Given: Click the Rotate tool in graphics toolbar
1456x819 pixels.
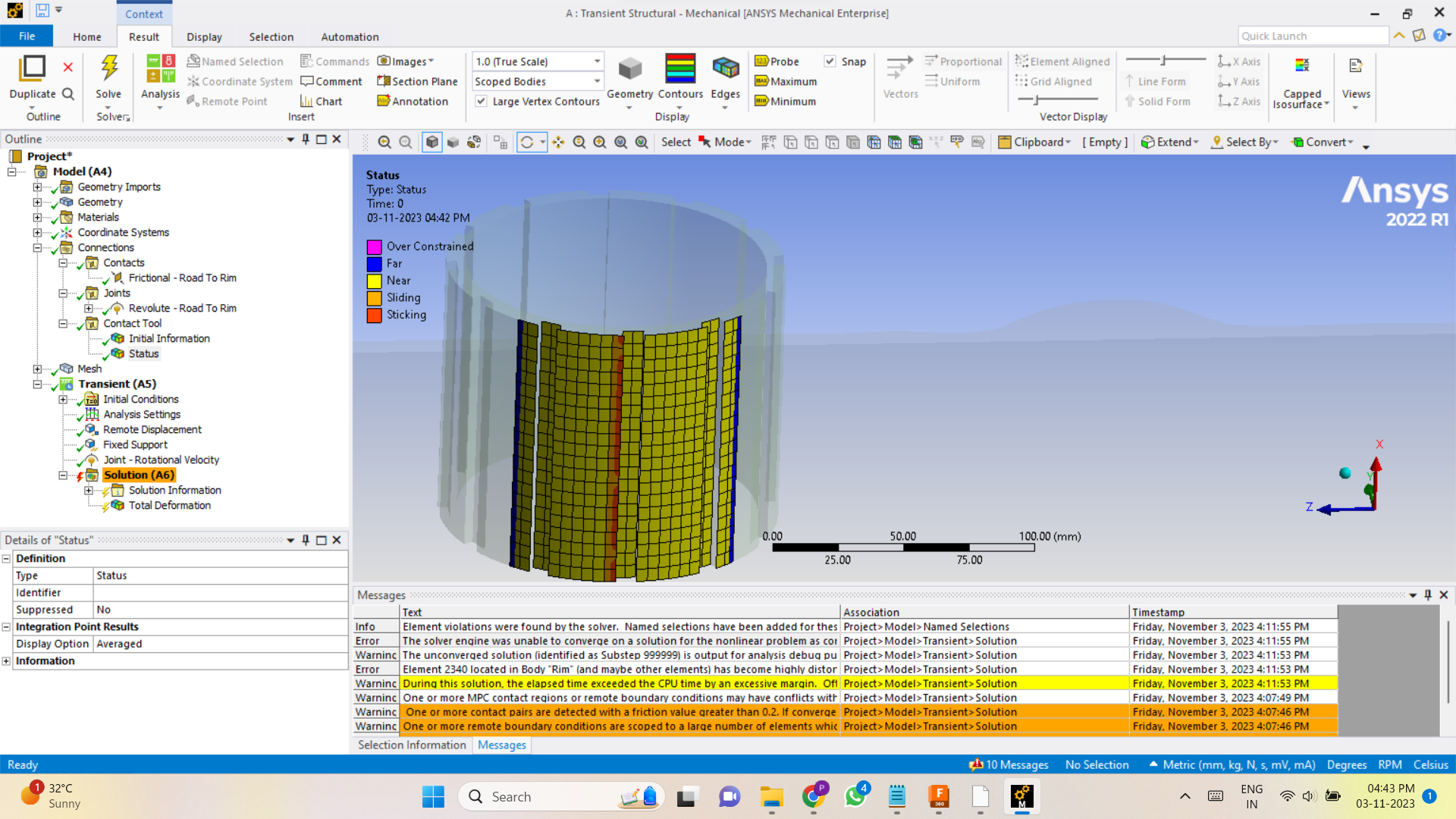Looking at the screenshot, I should tap(527, 142).
